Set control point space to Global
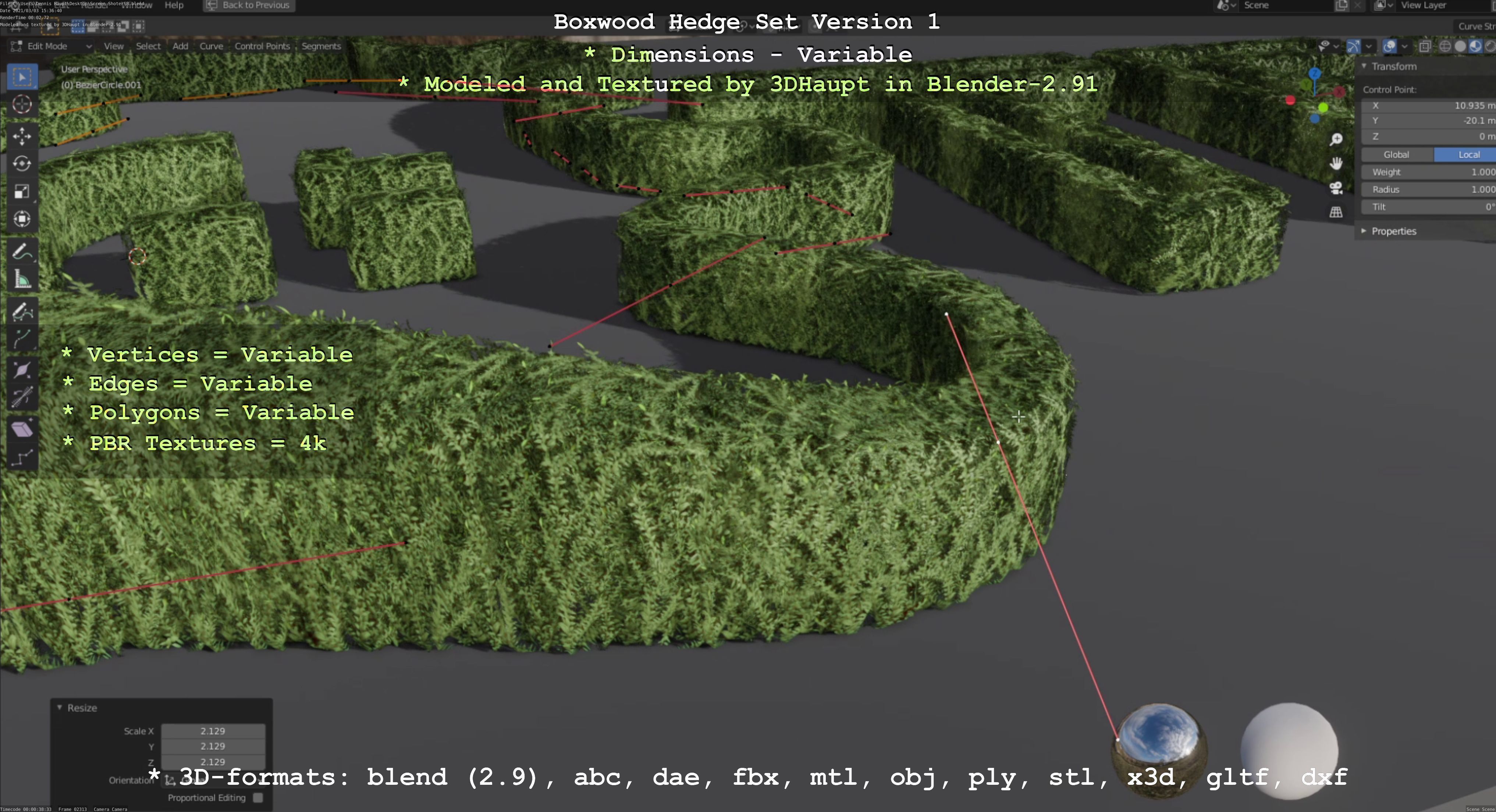Image resolution: width=1496 pixels, height=812 pixels. click(x=1397, y=154)
